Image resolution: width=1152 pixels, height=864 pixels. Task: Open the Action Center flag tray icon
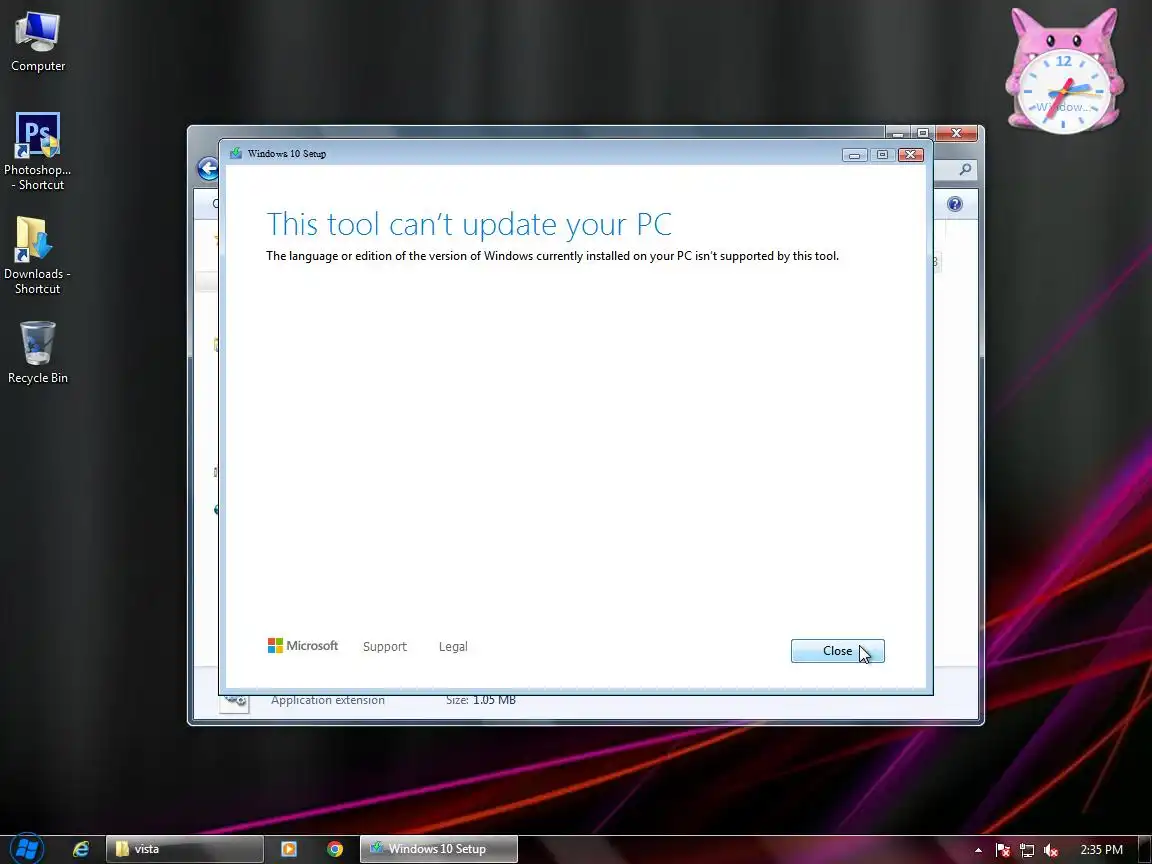(x=1003, y=850)
